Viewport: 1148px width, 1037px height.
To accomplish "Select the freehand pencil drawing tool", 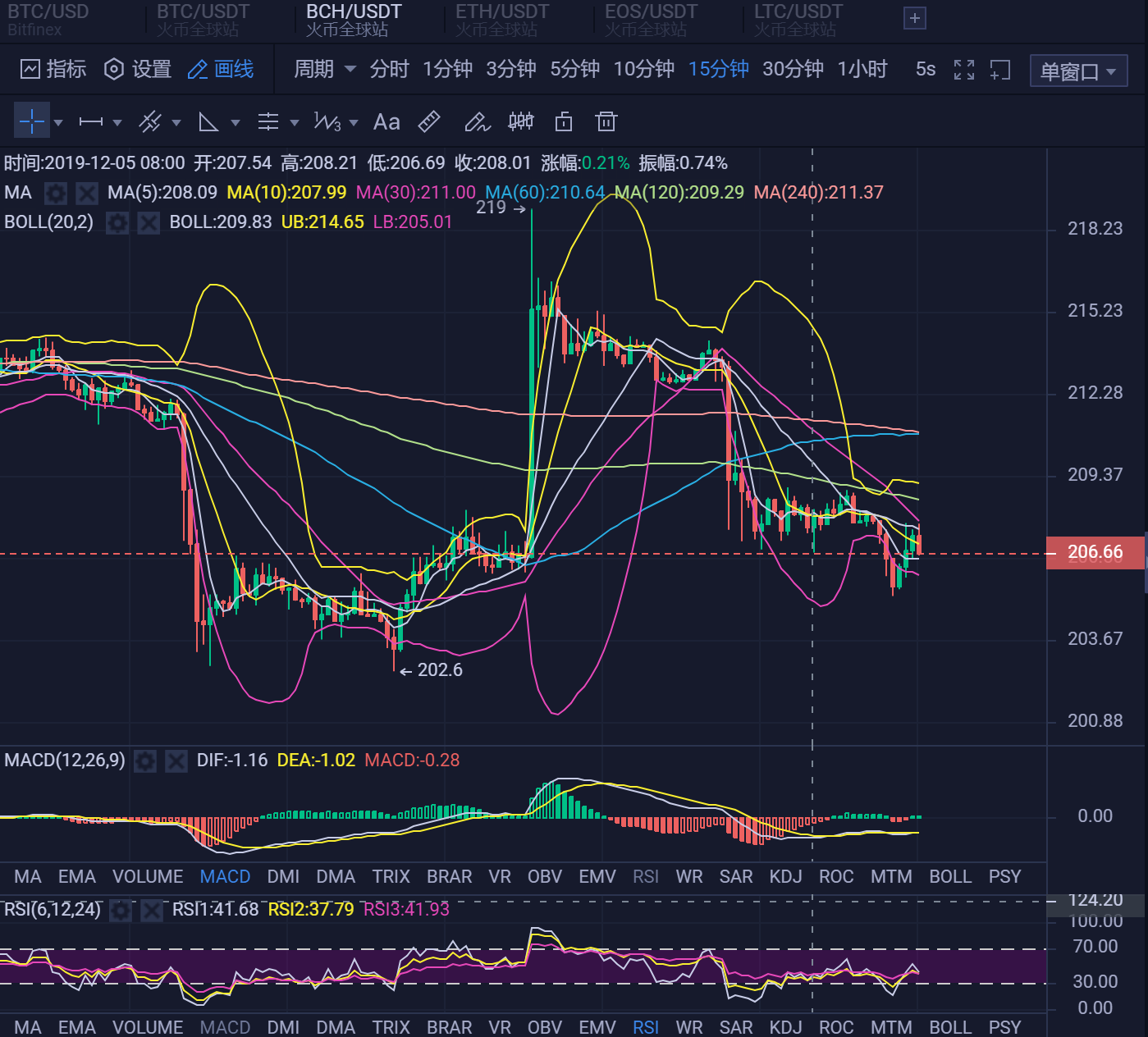I will point(477,121).
